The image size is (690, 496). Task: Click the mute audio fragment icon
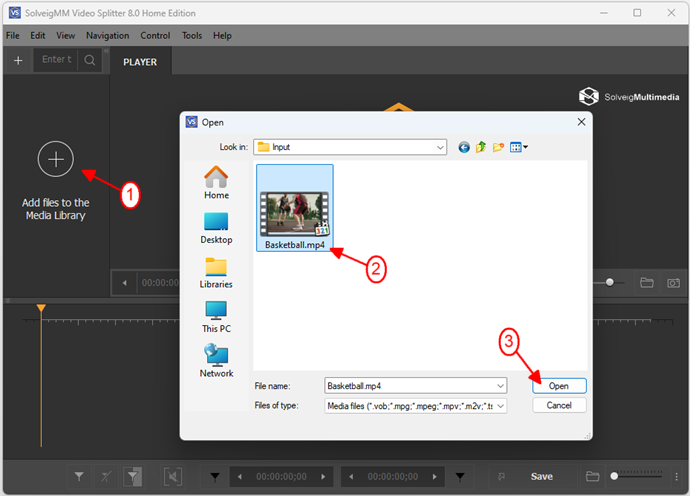172,476
